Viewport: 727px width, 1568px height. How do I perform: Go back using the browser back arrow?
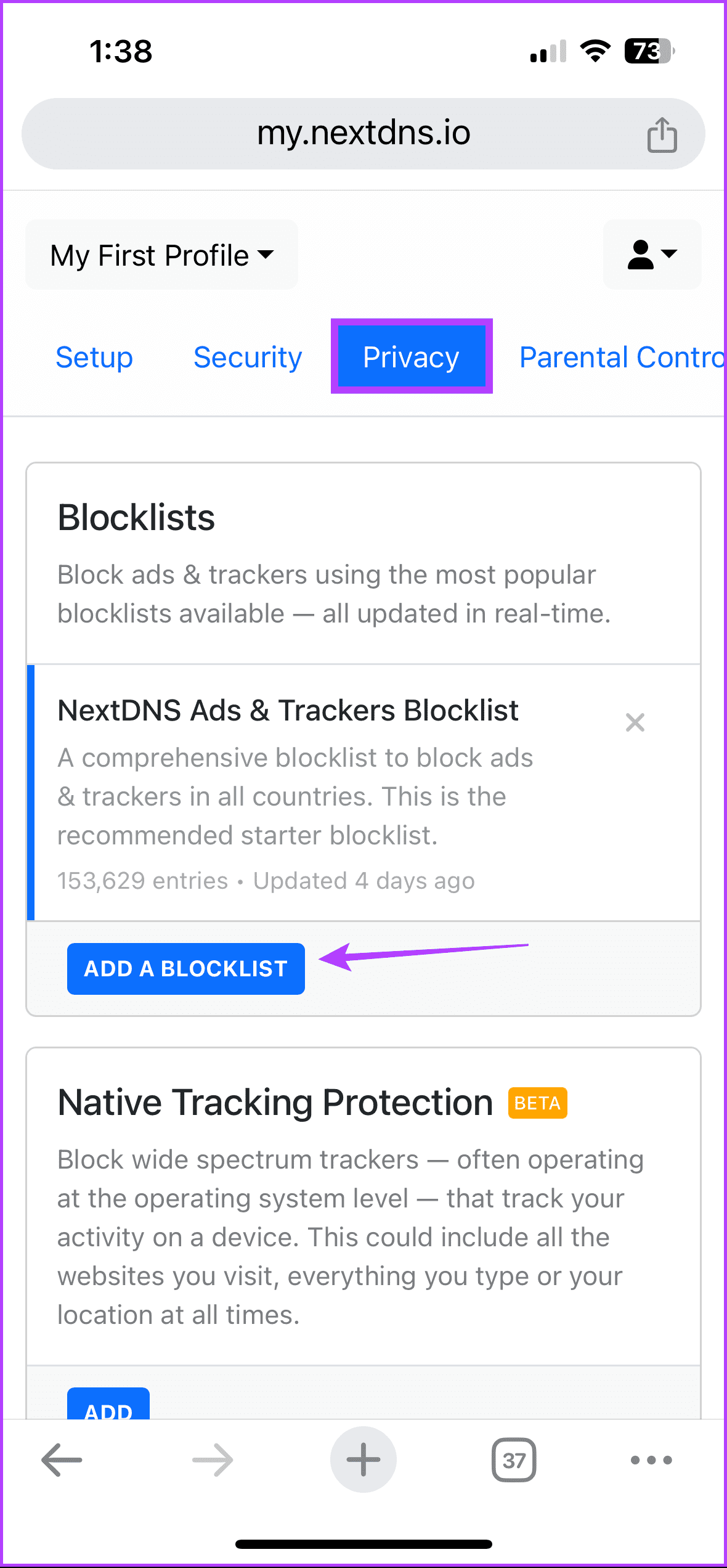[x=61, y=1460]
